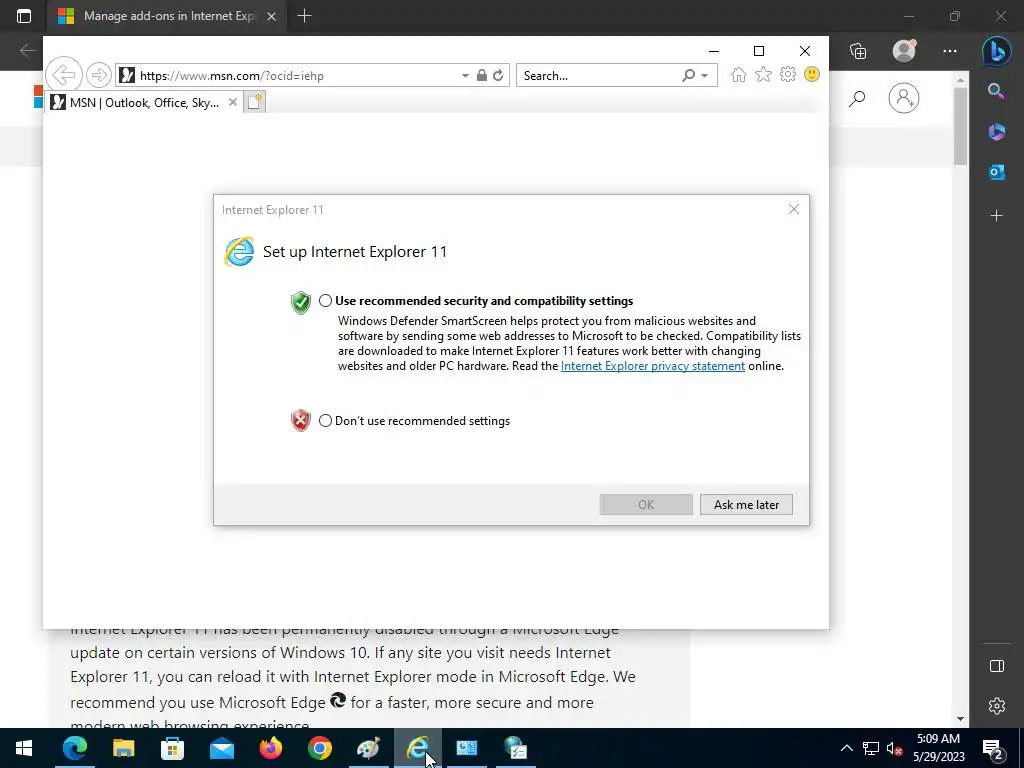This screenshot has height=768, width=1024.
Task: Click the smiley feedback icon in IE
Action: 812,74
